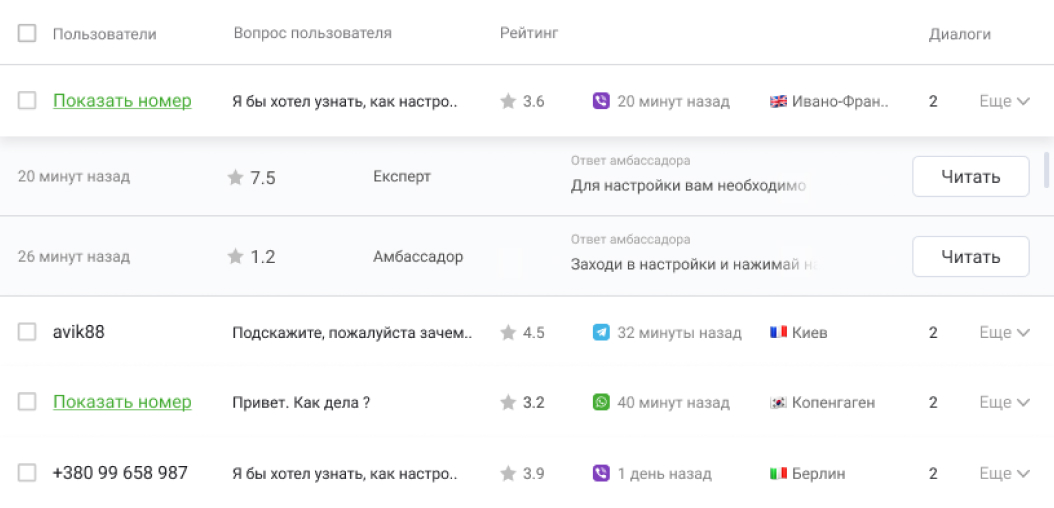The width and height of the screenshot is (1054, 508).
Task: Click the Viber icon in the first row
Action: point(601,101)
